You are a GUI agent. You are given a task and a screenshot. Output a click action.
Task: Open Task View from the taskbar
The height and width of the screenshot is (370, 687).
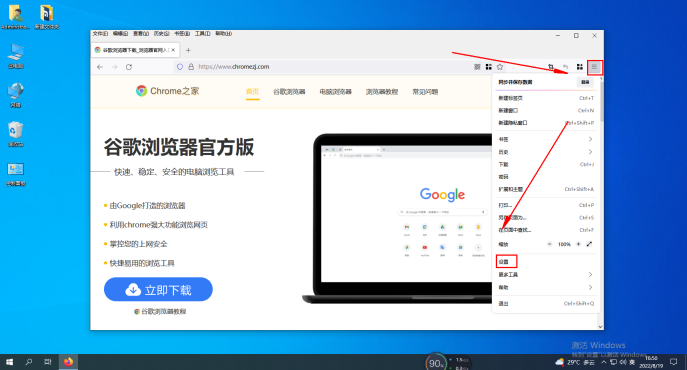[x=48, y=362]
